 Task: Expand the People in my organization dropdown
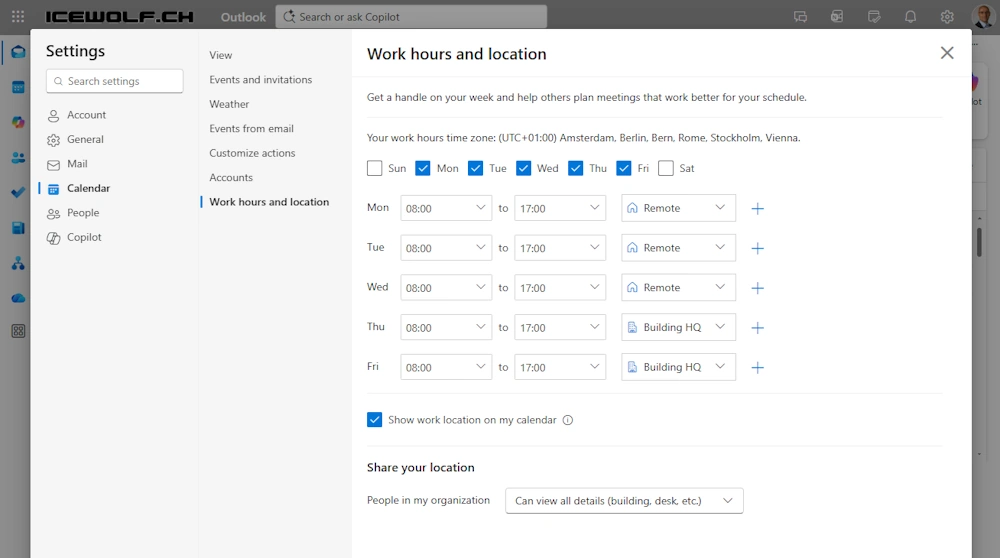tap(624, 500)
